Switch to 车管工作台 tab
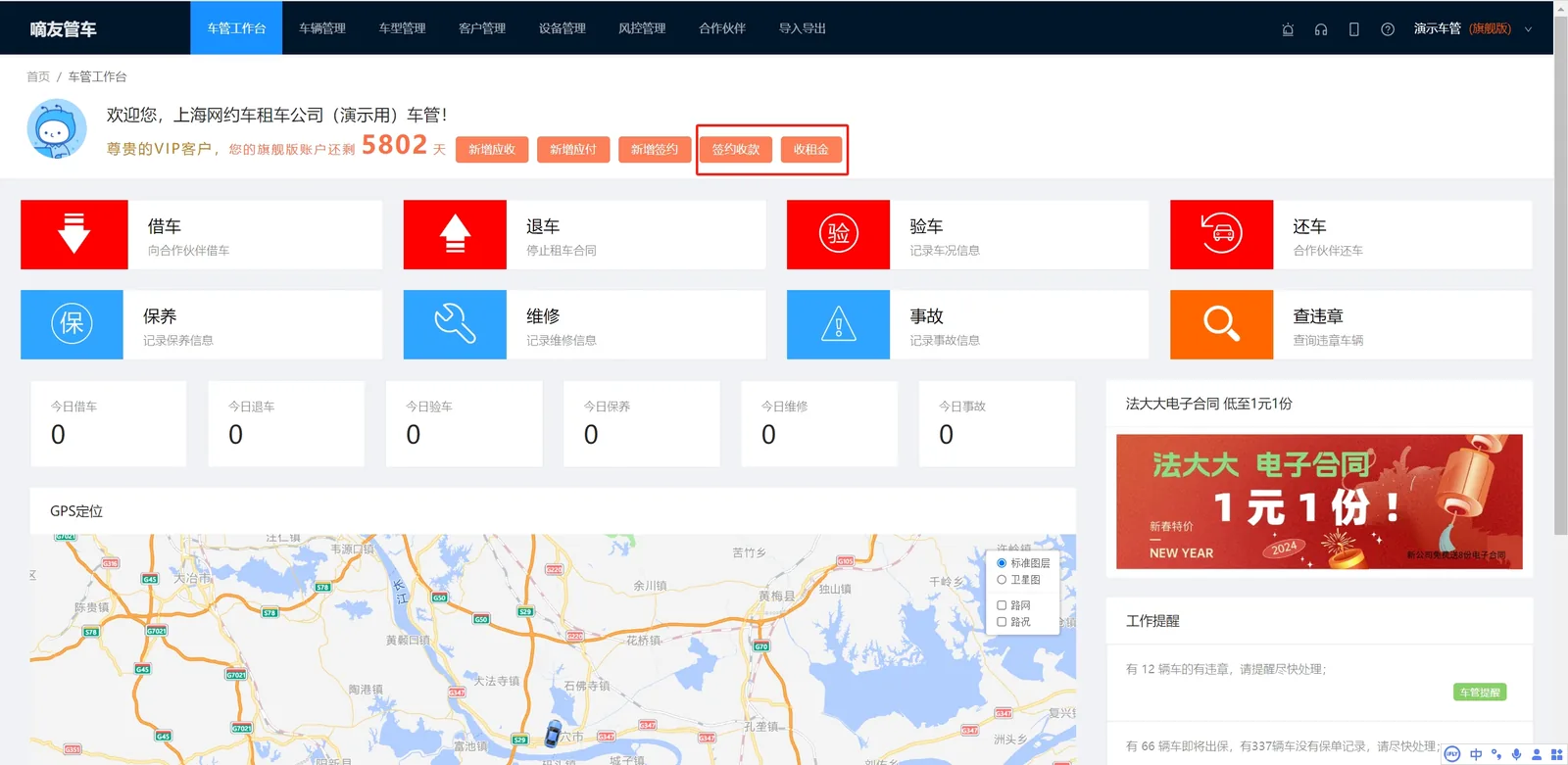Screen dimensions: 1568x765 236,28
